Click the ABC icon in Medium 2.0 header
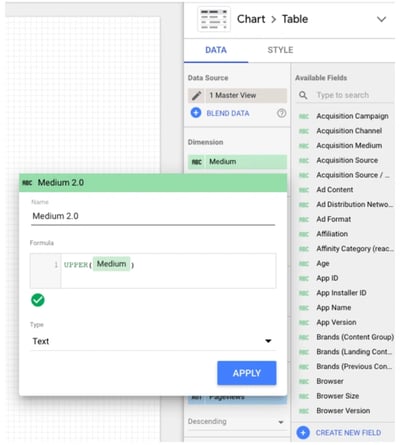400x445 pixels. [x=27, y=183]
